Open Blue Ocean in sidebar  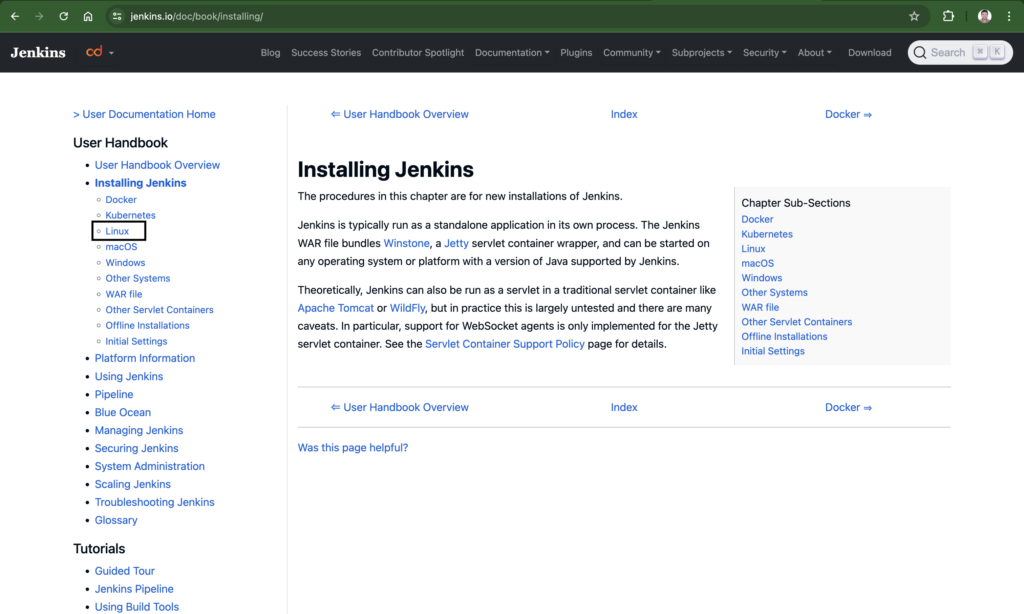pyautogui.click(x=123, y=412)
